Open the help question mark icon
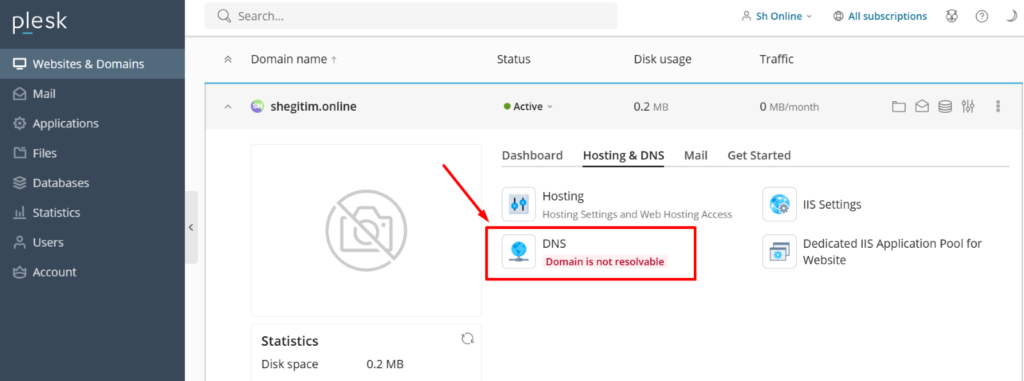The image size is (1024, 381). click(x=982, y=16)
